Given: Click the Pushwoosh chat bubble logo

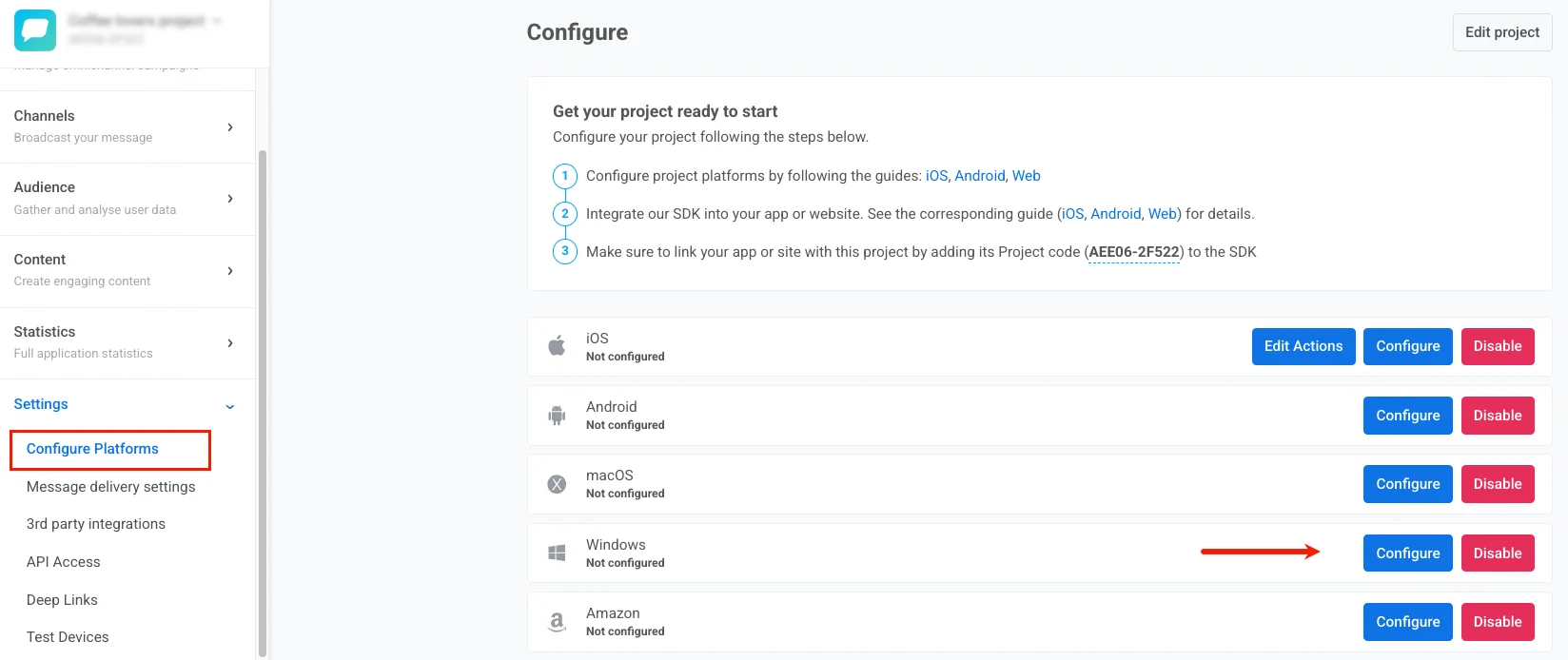Looking at the screenshot, I should (35, 30).
